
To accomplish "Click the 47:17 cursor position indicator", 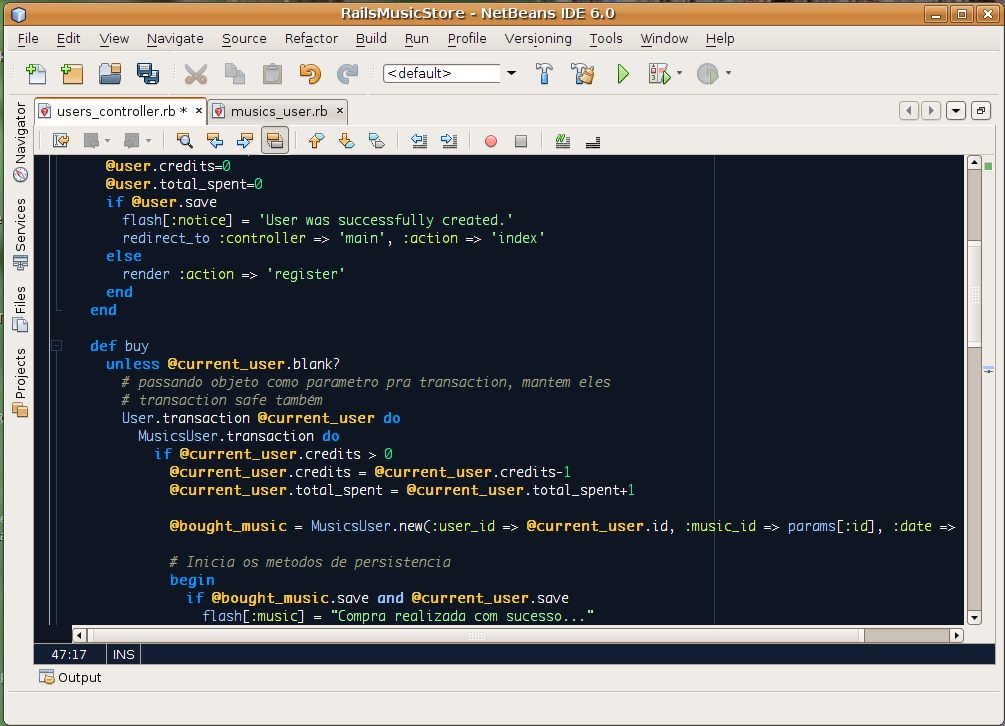I will pyautogui.click(x=69, y=654).
